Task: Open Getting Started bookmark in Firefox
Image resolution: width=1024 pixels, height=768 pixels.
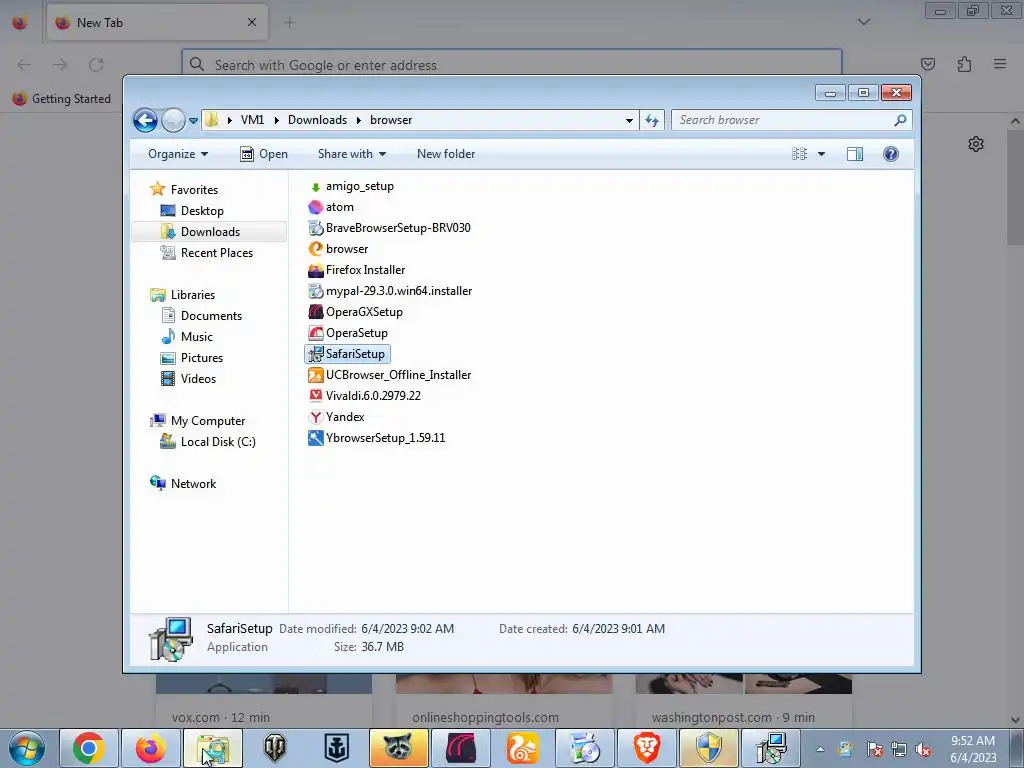Action: tap(63, 99)
